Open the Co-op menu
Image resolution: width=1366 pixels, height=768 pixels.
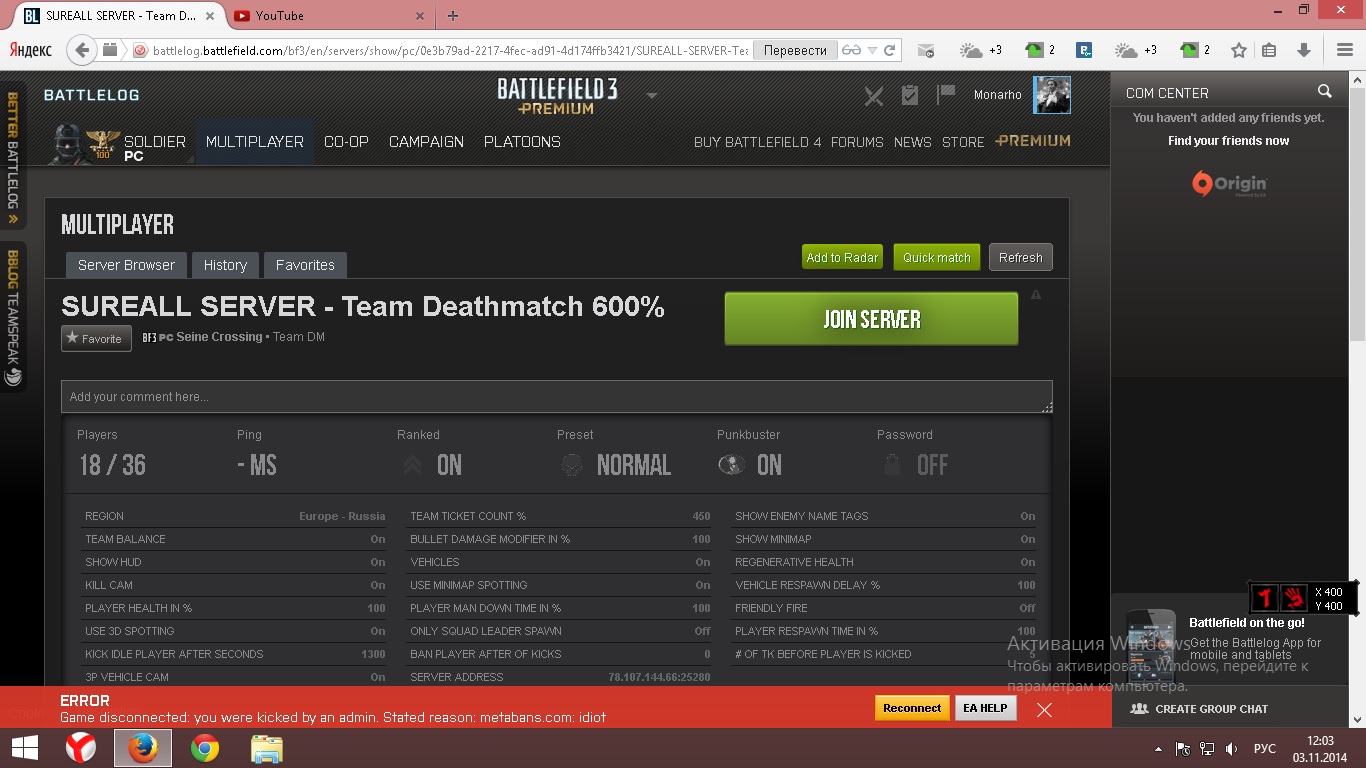347,142
